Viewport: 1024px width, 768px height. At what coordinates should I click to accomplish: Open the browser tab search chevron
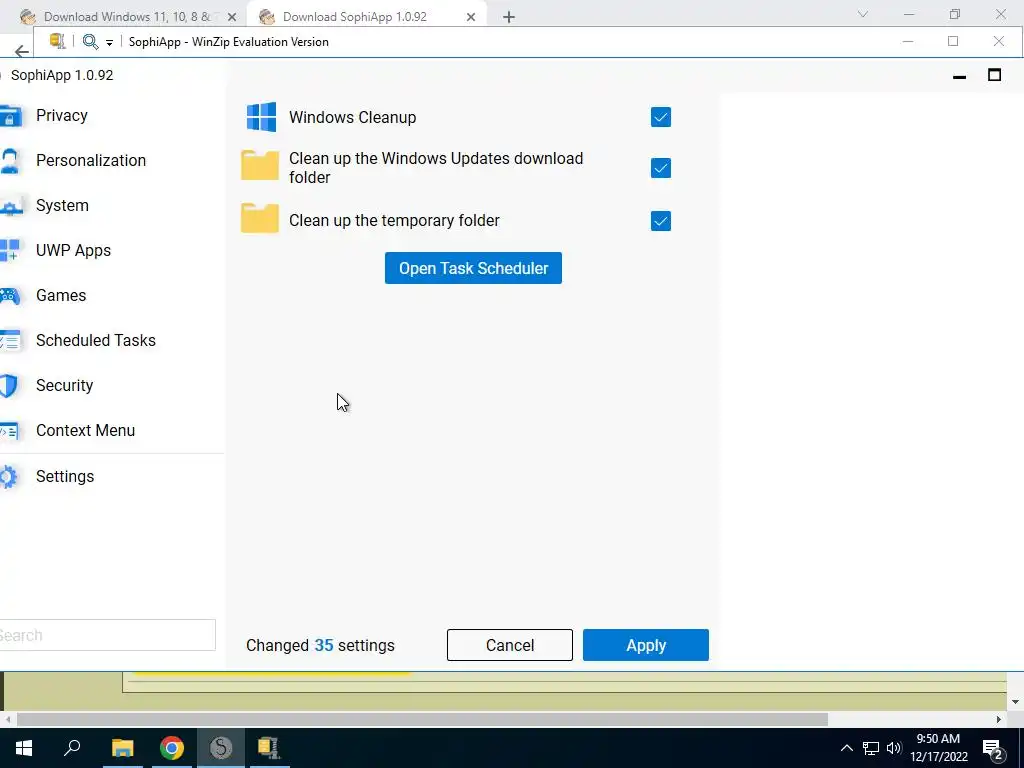(x=863, y=14)
